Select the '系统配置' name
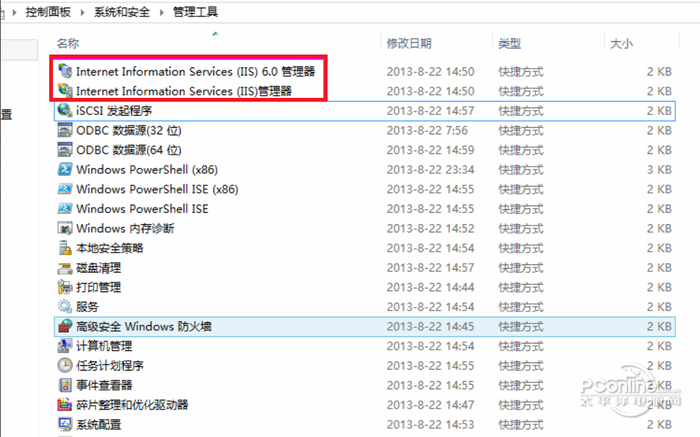The width and height of the screenshot is (700, 437). click(99, 425)
